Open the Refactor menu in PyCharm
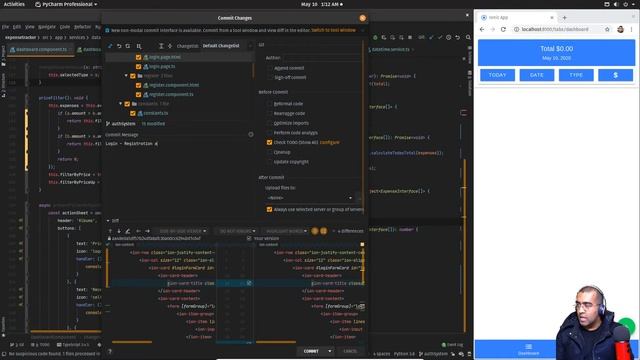 [x=82, y=27]
